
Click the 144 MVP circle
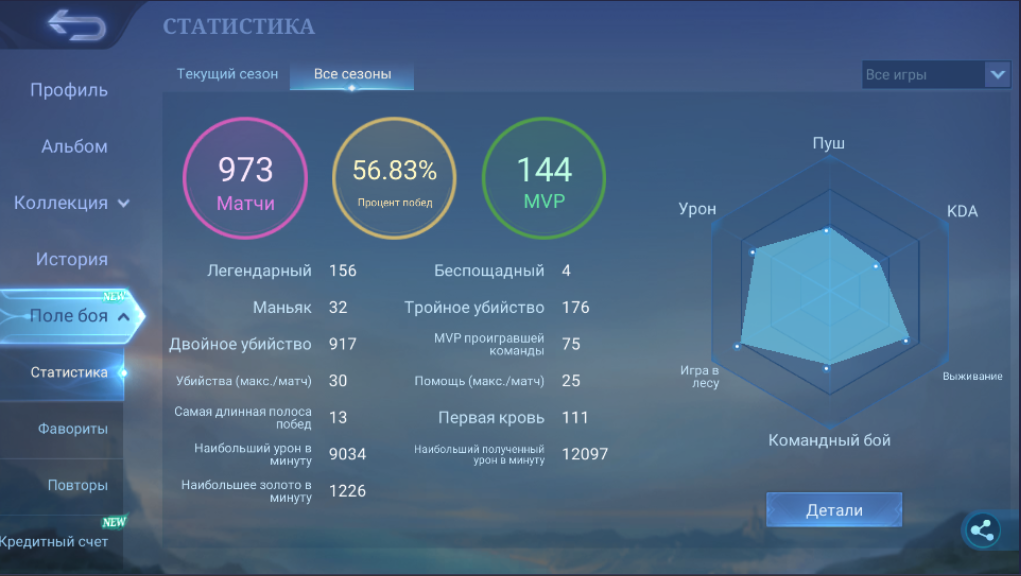pyautogui.click(x=544, y=178)
